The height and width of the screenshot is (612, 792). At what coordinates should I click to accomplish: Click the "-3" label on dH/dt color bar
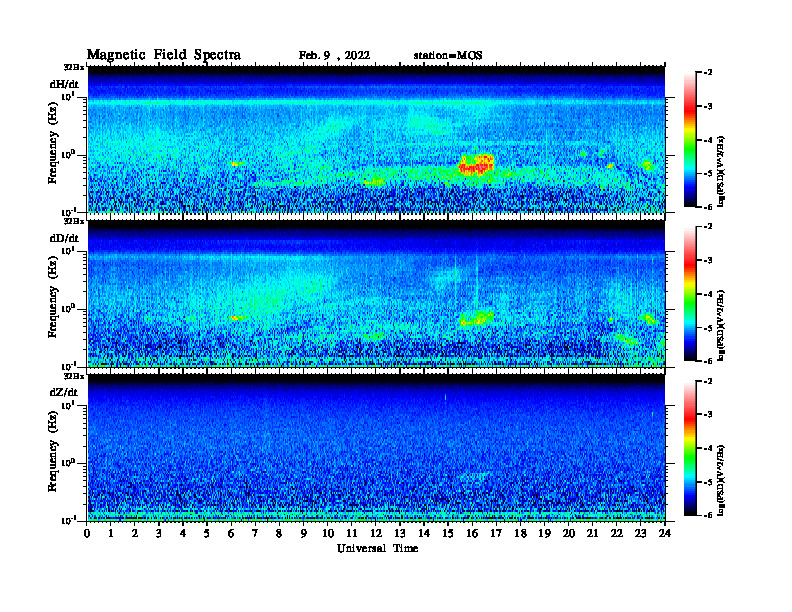(708, 107)
